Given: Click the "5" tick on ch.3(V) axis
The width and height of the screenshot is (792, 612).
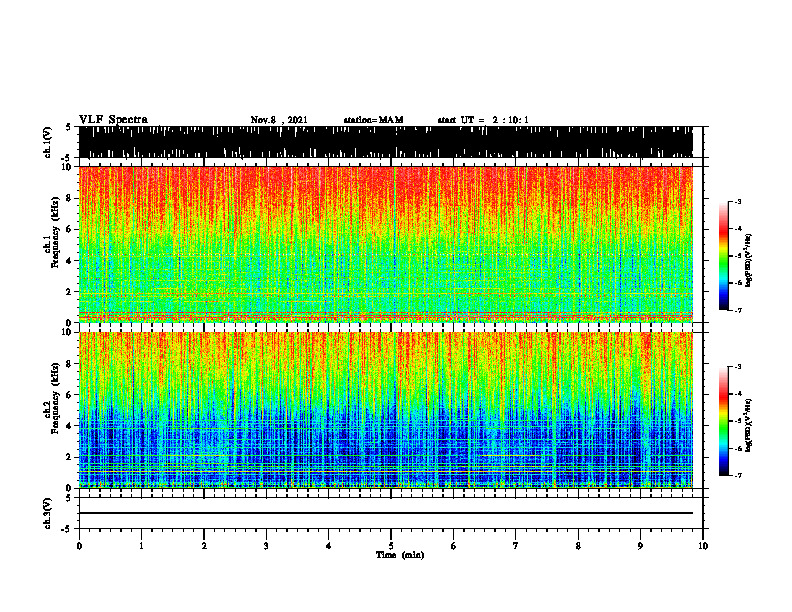Looking at the screenshot, I should [x=69, y=498].
